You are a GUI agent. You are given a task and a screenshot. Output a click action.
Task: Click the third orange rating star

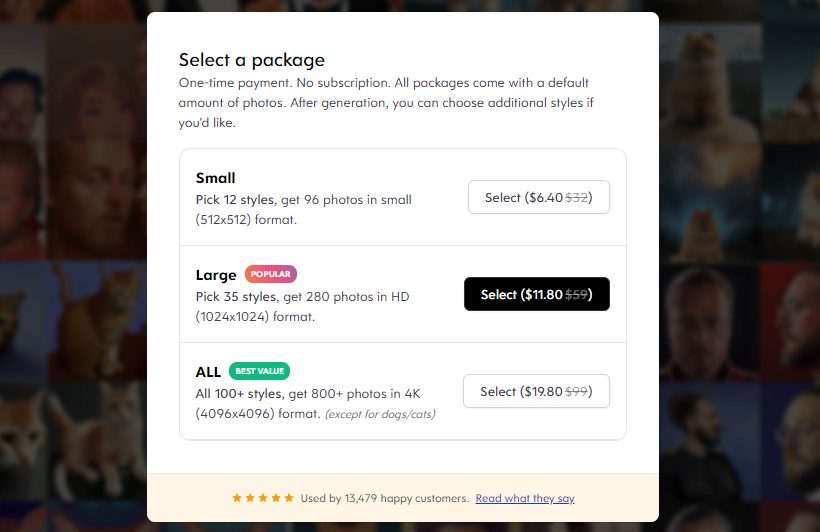(263, 497)
